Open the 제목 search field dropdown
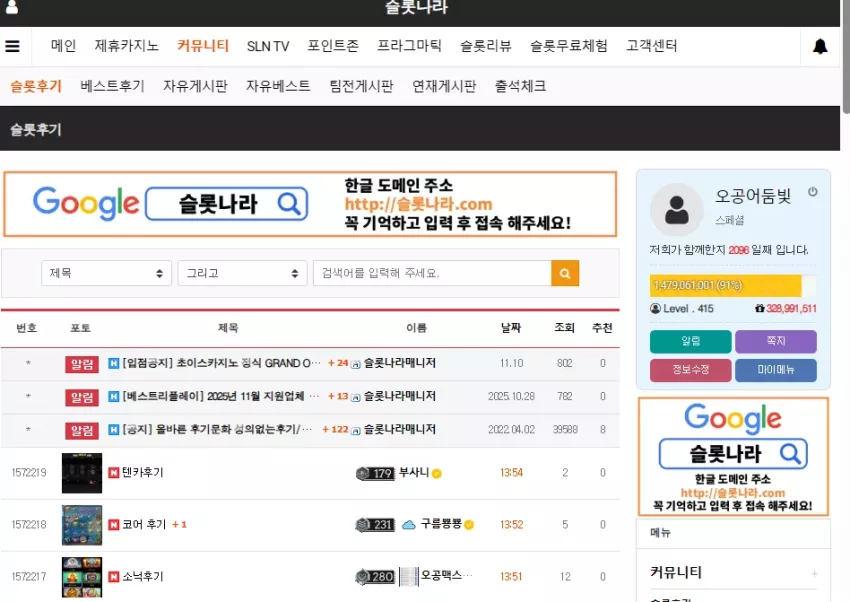Screen dimensions: 850x602 pos(106,273)
